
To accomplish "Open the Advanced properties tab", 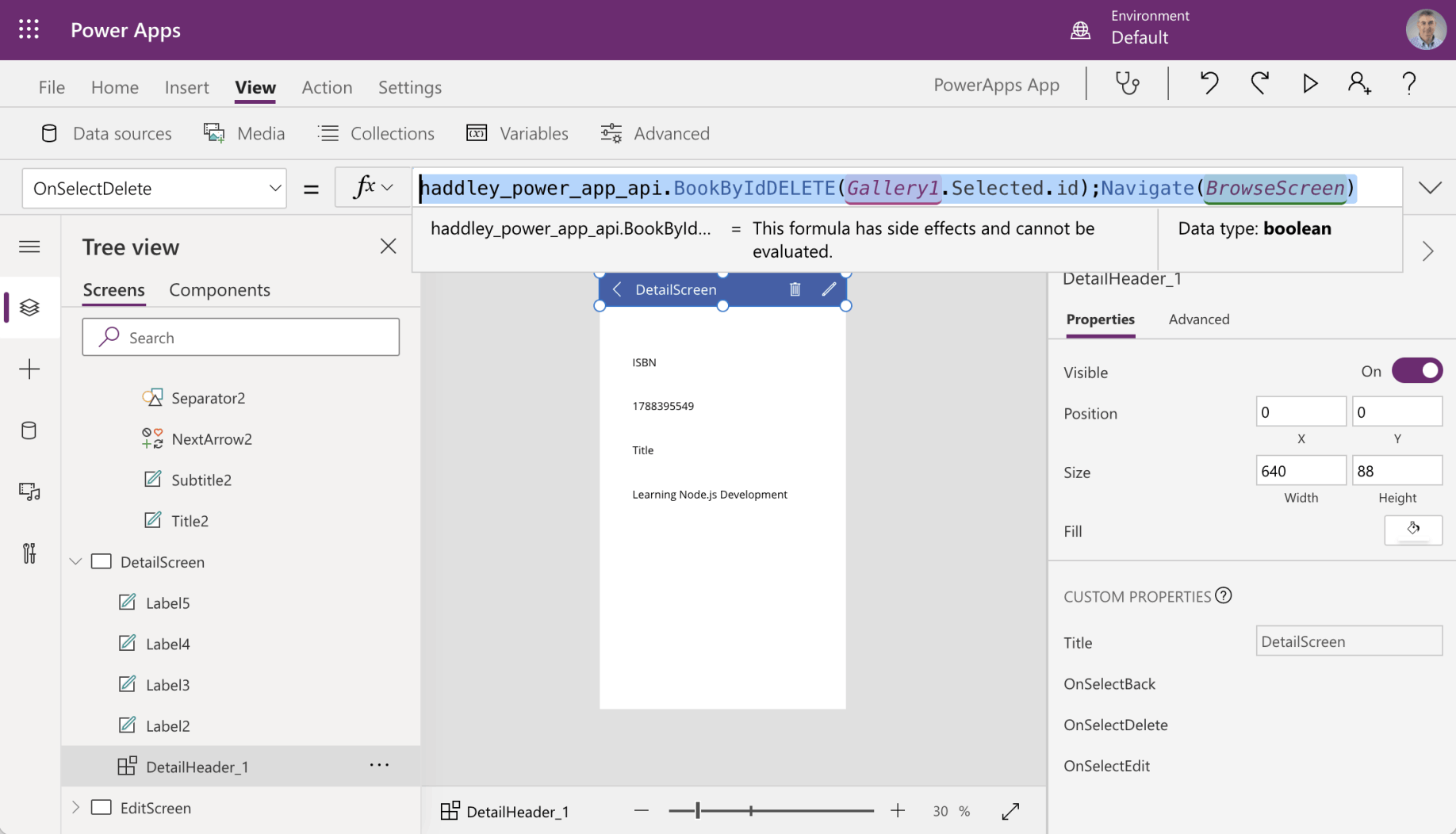I will [1198, 319].
